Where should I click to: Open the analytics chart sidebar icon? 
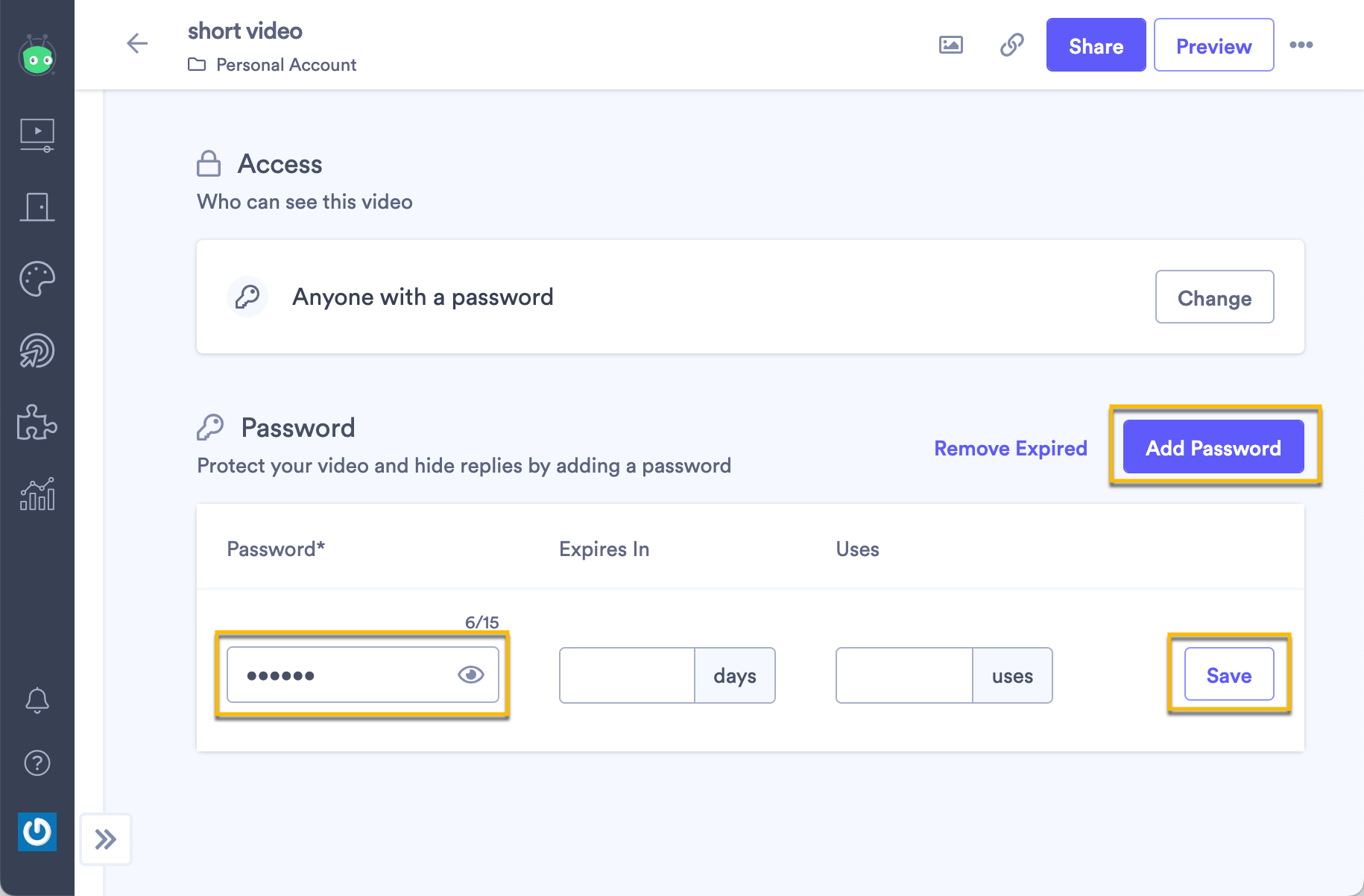pyautogui.click(x=37, y=494)
